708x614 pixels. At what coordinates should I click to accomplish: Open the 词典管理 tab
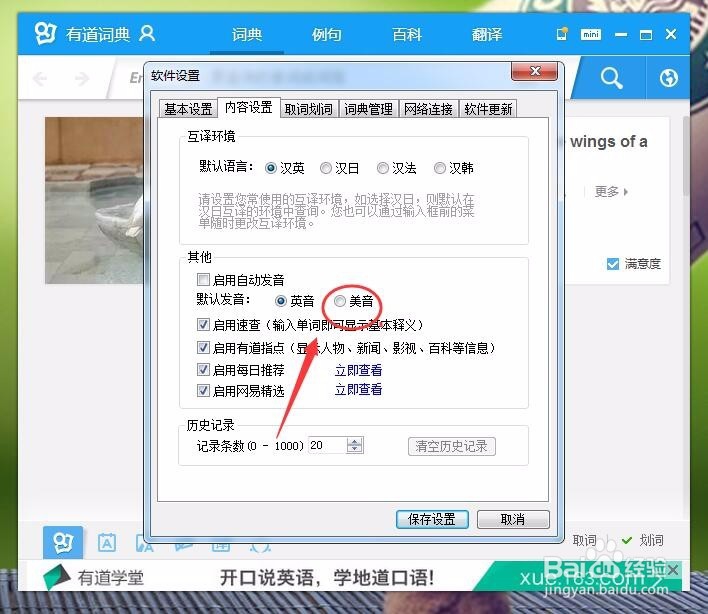pyautogui.click(x=368, y=109)
